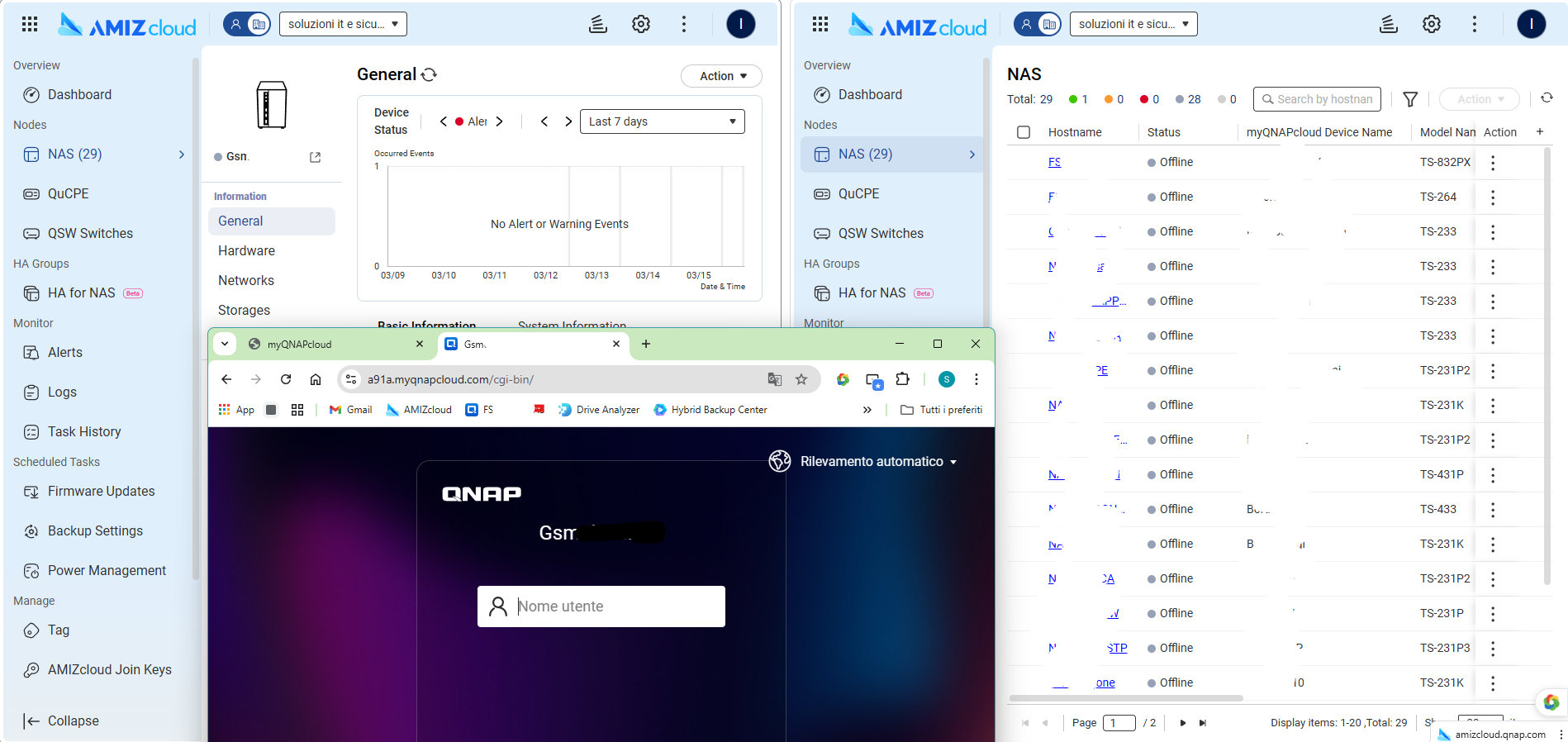Image resolution: width=1568 pixels, height=742 pixels.
Task: Click the filter icon in NAS list
Action: [x=1410, y=99]
